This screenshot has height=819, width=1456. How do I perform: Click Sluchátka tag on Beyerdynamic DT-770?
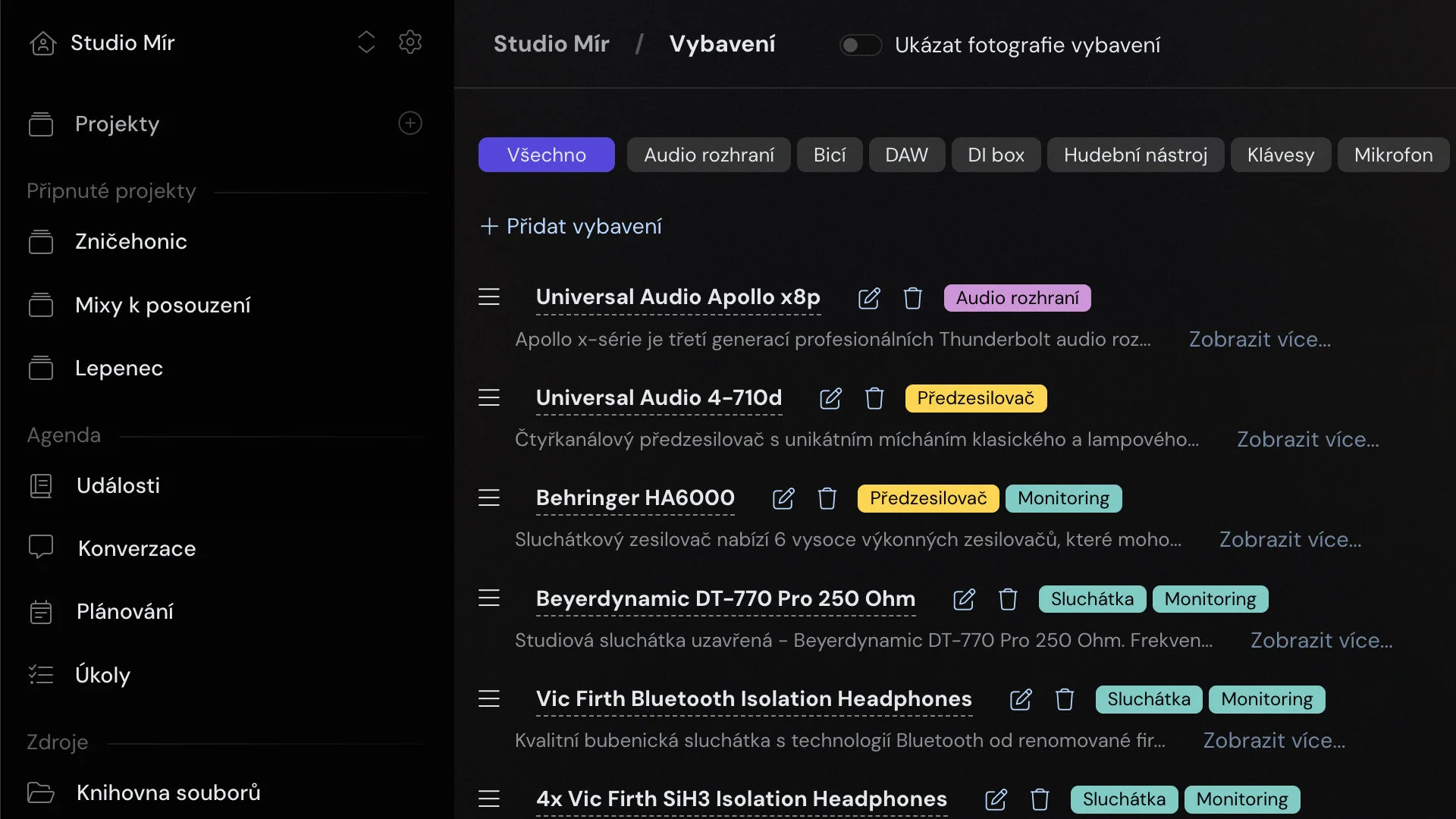pyautogui.click(x=1093, y=599)
